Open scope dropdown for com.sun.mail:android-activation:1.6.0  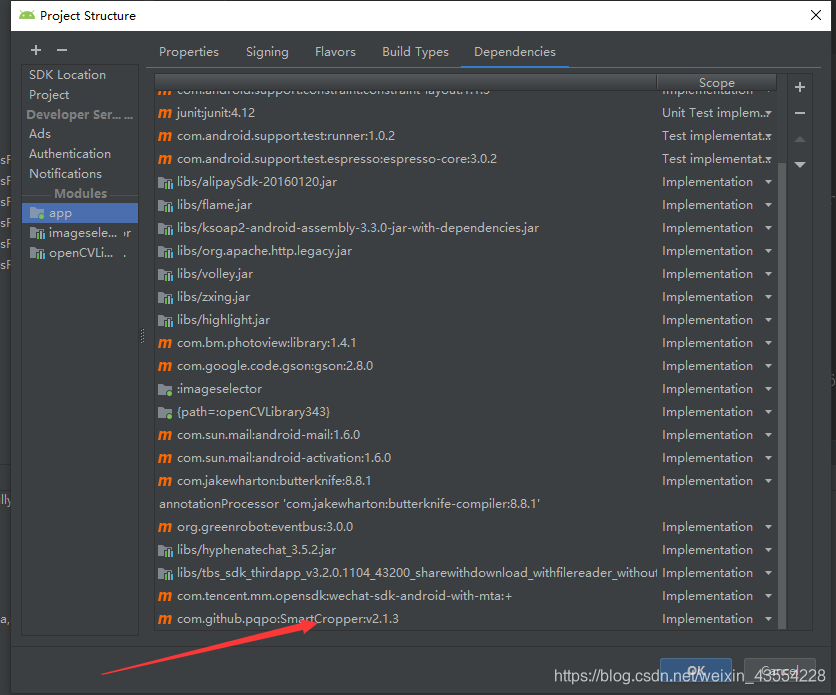[x=768, y=458]
